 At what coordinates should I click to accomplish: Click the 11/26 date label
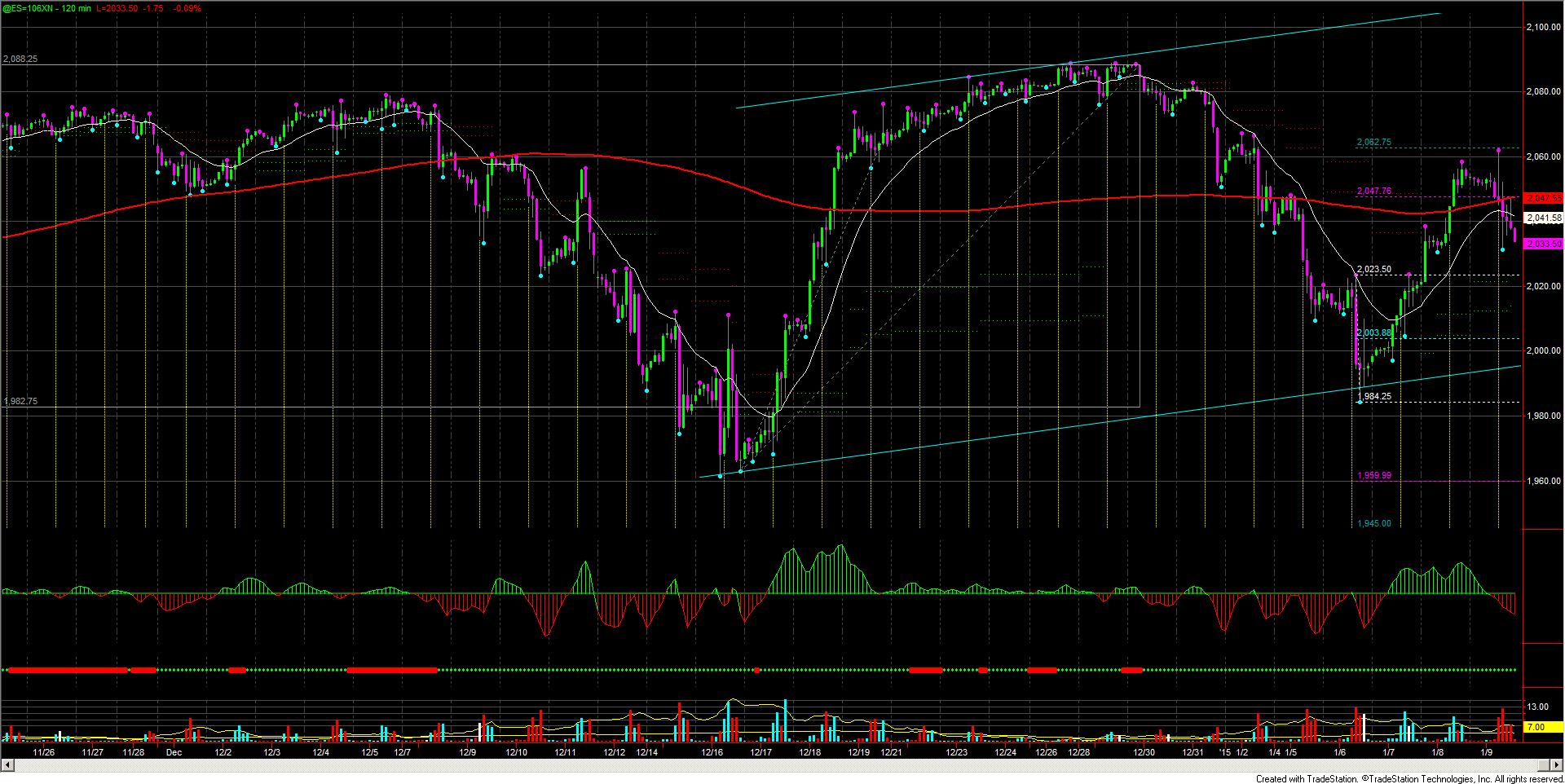pyautogui.click(x=44, y=753)
